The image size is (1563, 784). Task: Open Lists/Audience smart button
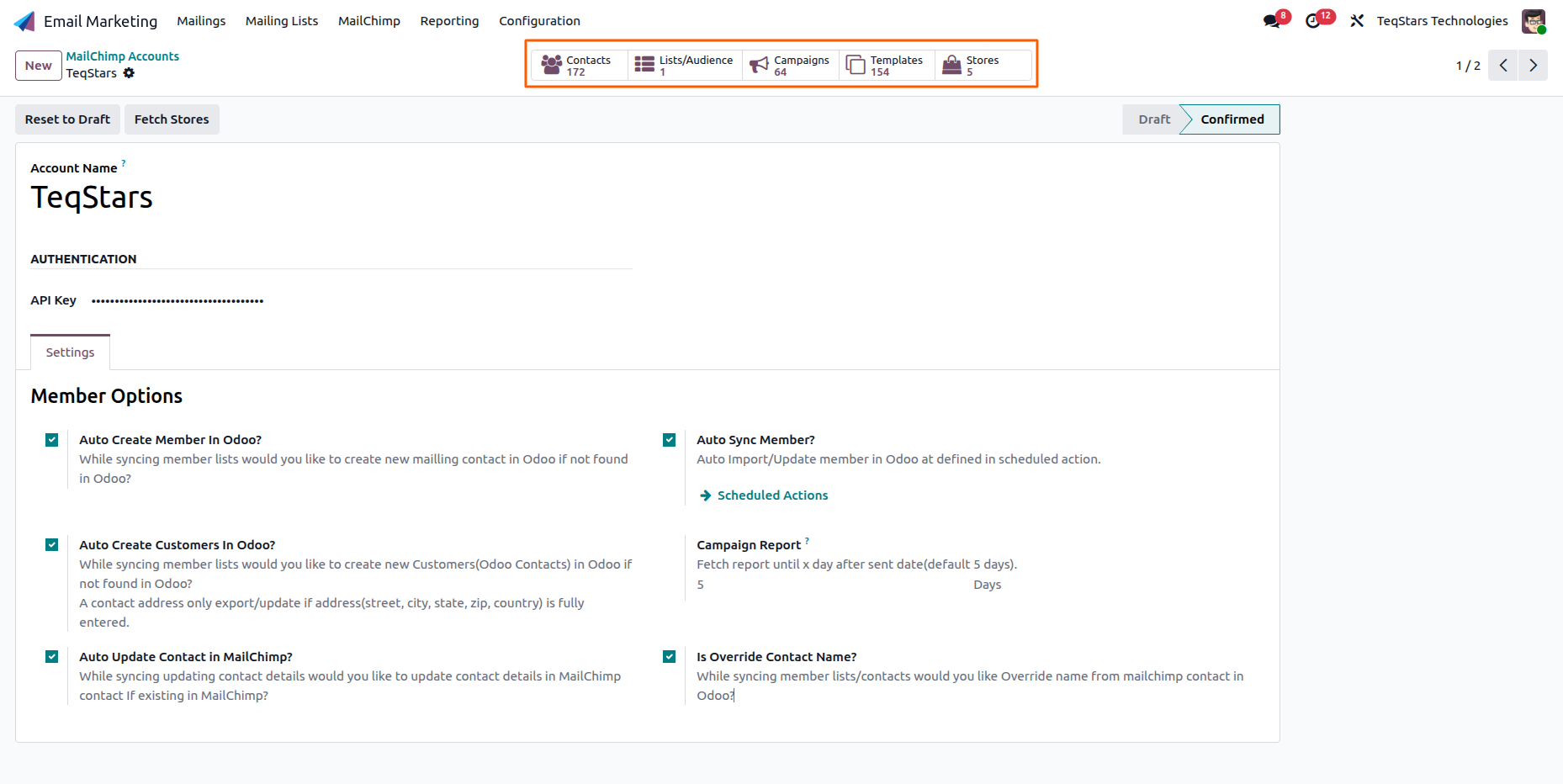685,65
